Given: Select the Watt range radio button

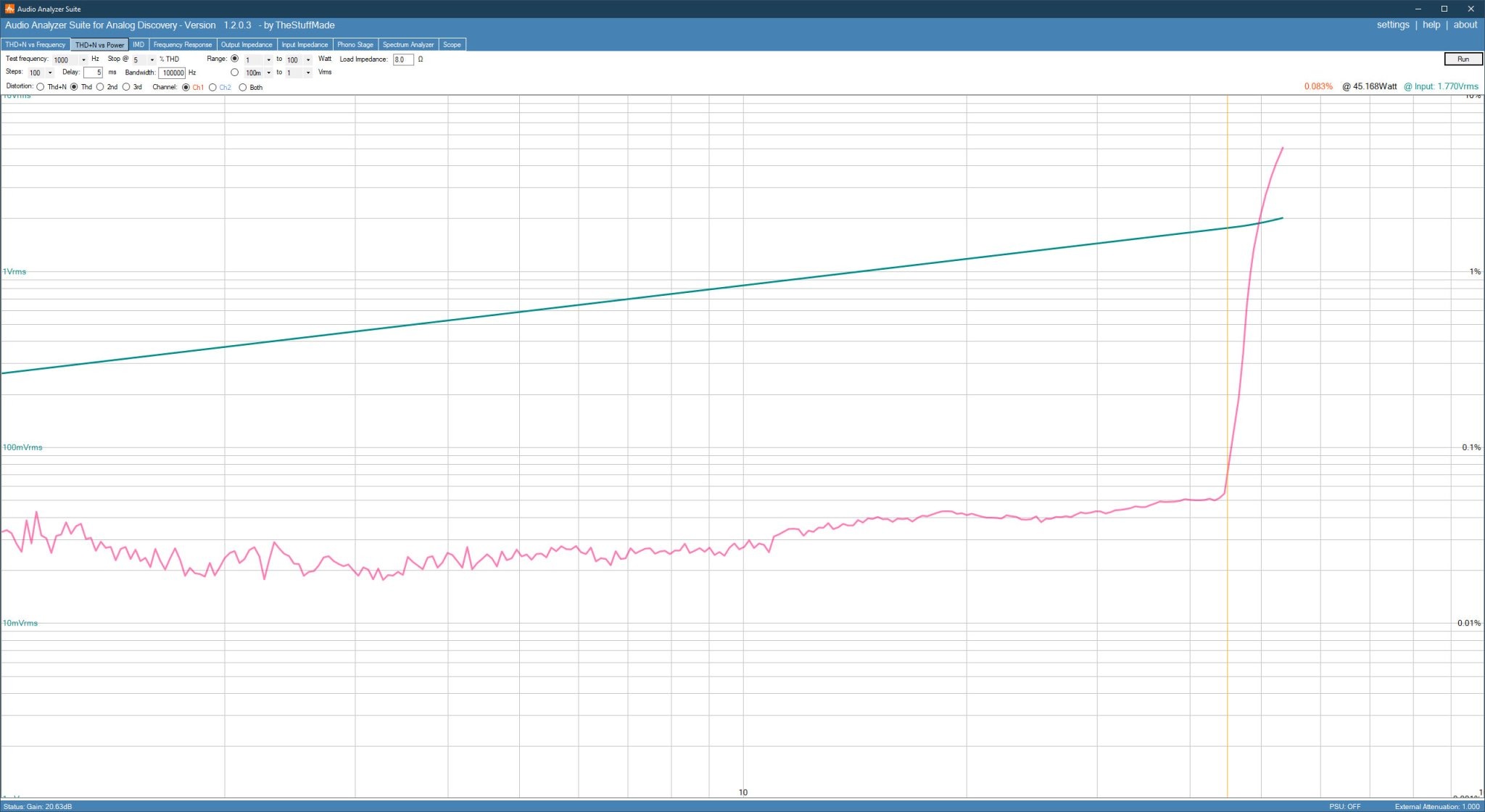Looking at the screenshot, I should (234, 59).
